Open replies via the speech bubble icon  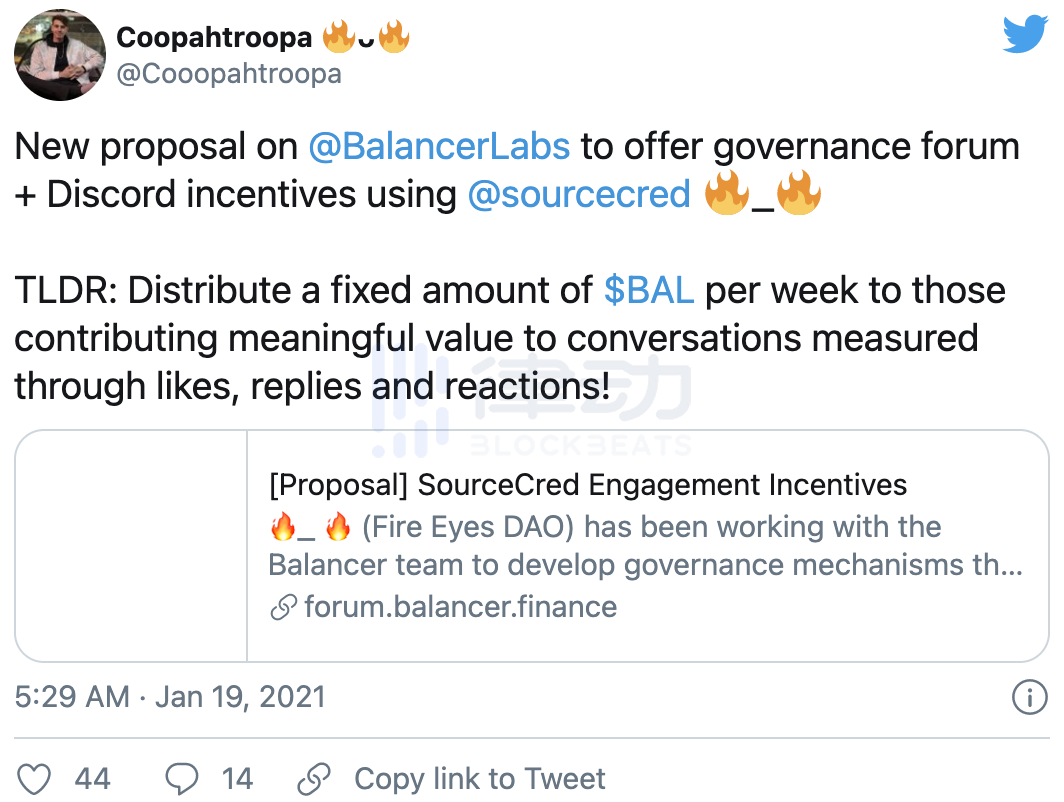pos(181,779)
